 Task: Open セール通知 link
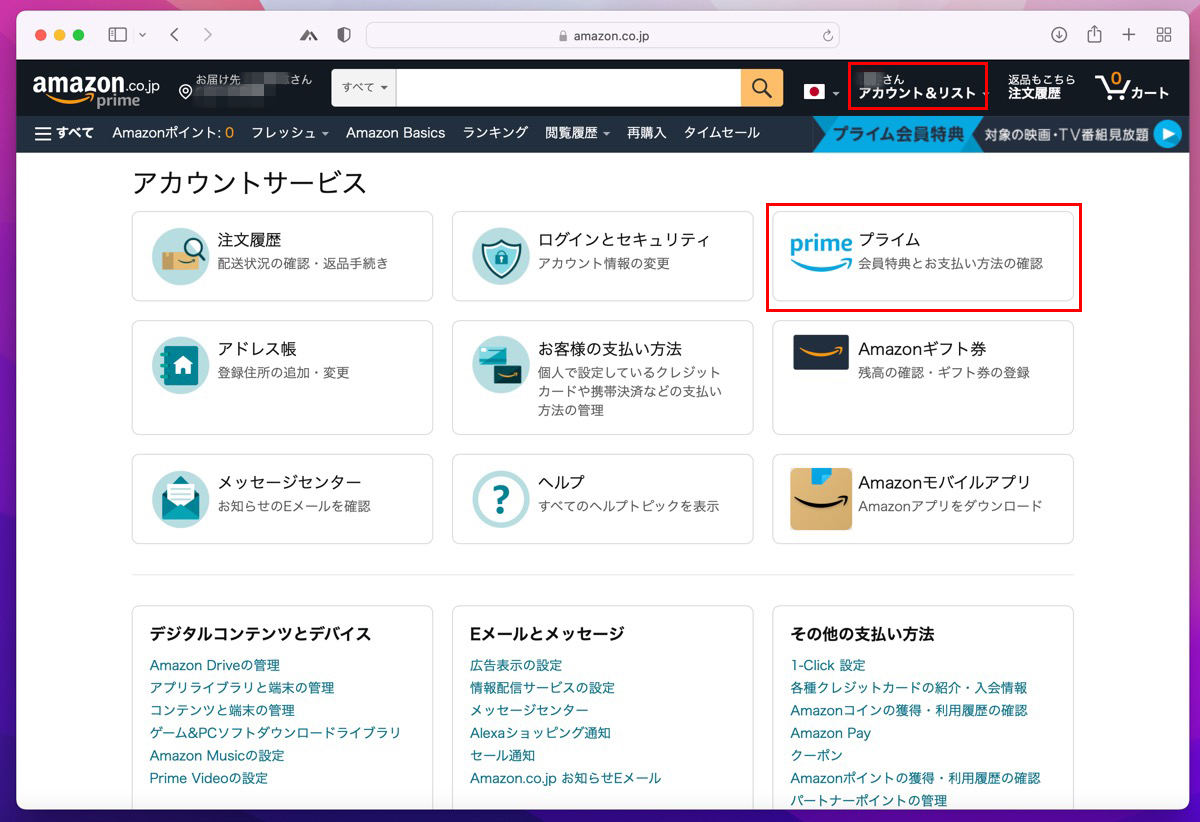(503, 755)
